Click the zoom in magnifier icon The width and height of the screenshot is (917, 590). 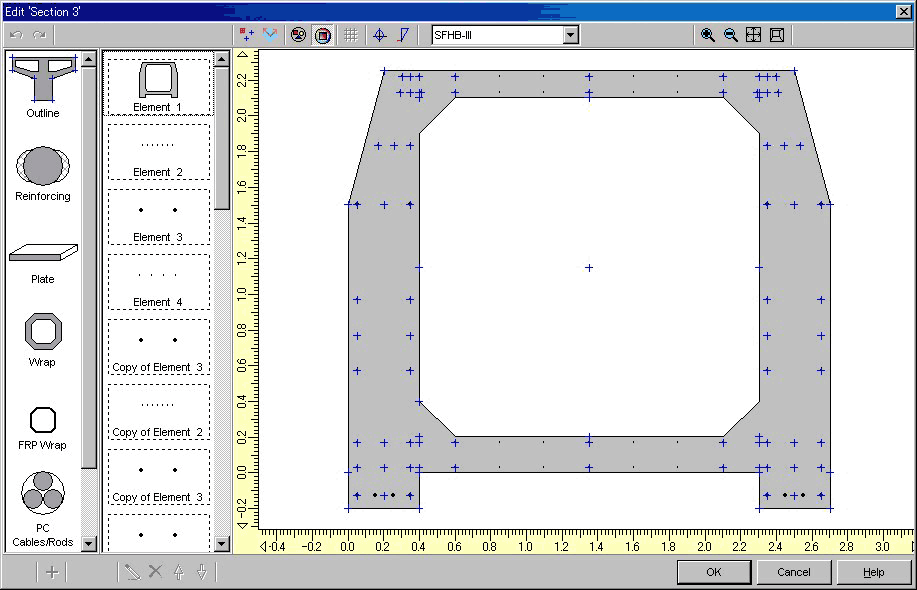click(x=708, y=35)
